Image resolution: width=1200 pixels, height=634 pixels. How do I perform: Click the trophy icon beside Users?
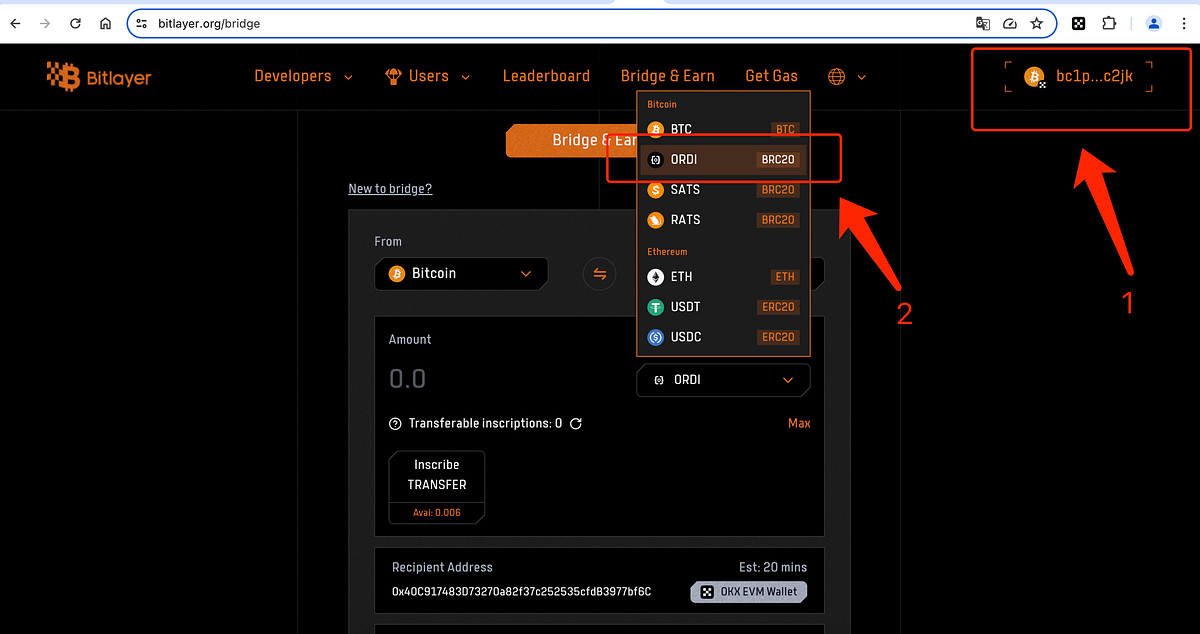click(392, 75)
